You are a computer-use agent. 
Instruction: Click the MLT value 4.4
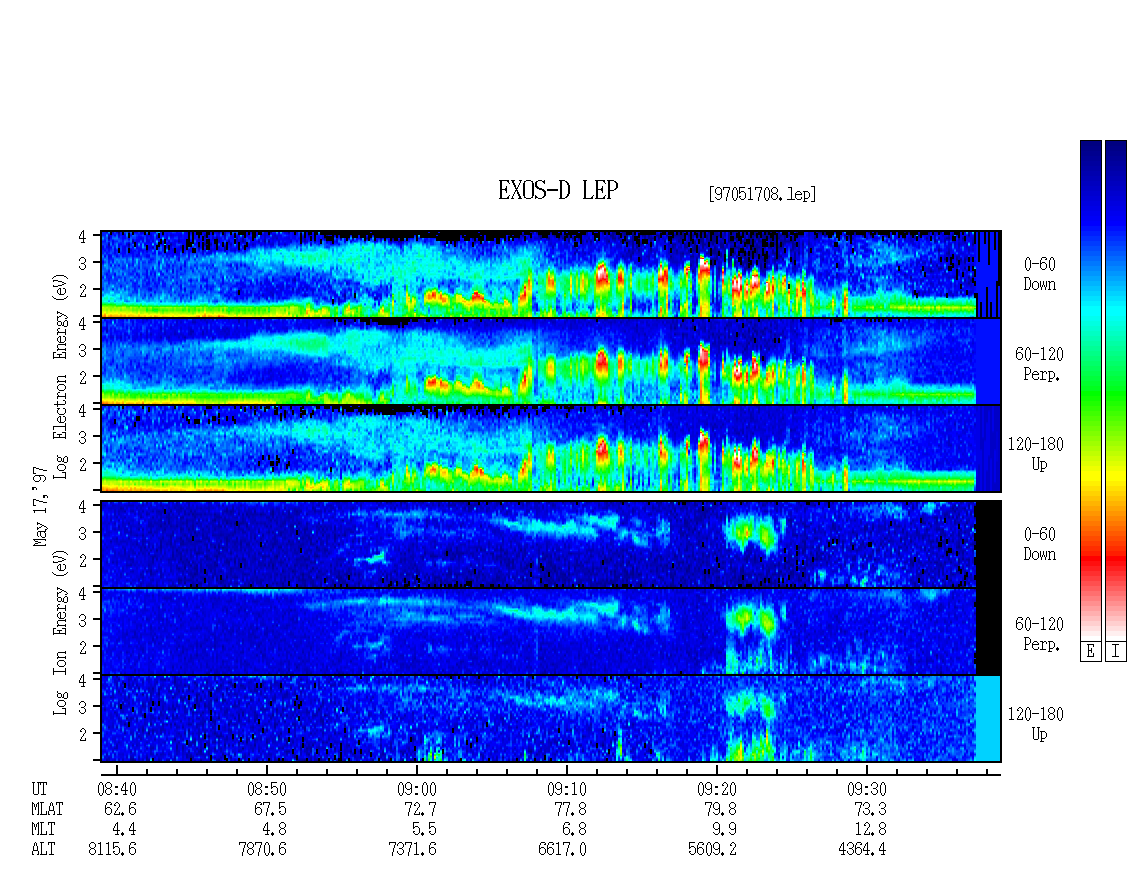click(x=124, y=830)
